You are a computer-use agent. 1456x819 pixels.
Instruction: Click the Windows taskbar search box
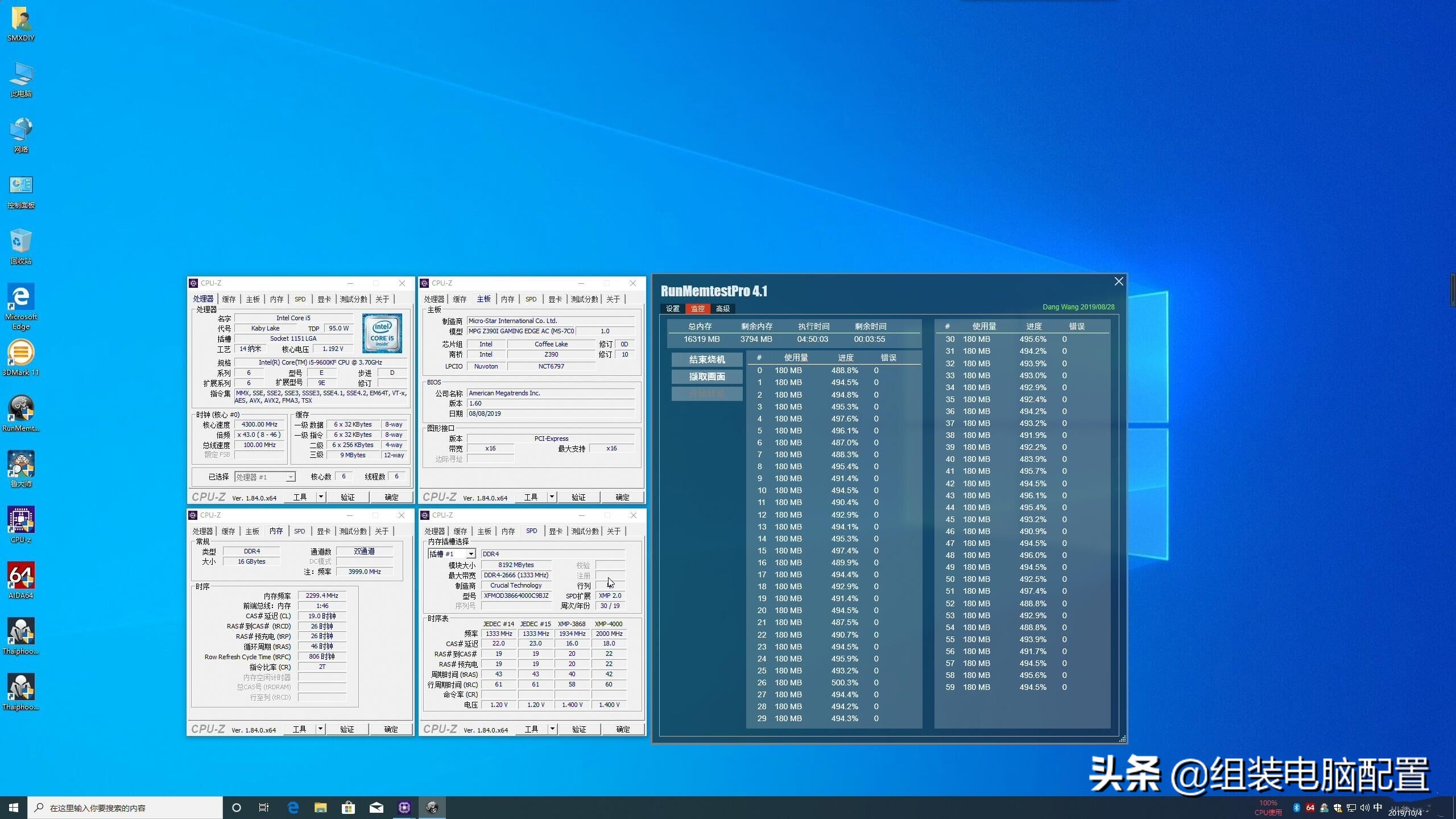pos(125,807)
